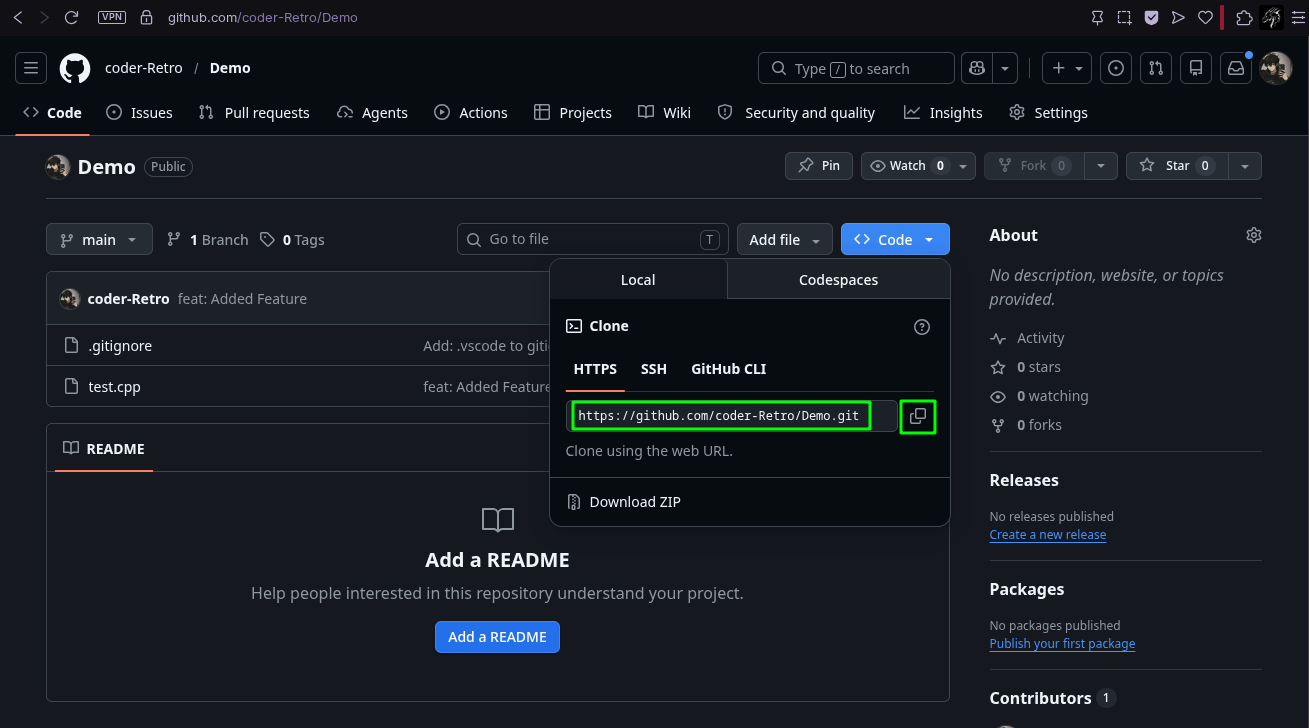The image size is (1309, 728).
Task: Open the About settings gear icon
Action: (x=1254, y=235)
